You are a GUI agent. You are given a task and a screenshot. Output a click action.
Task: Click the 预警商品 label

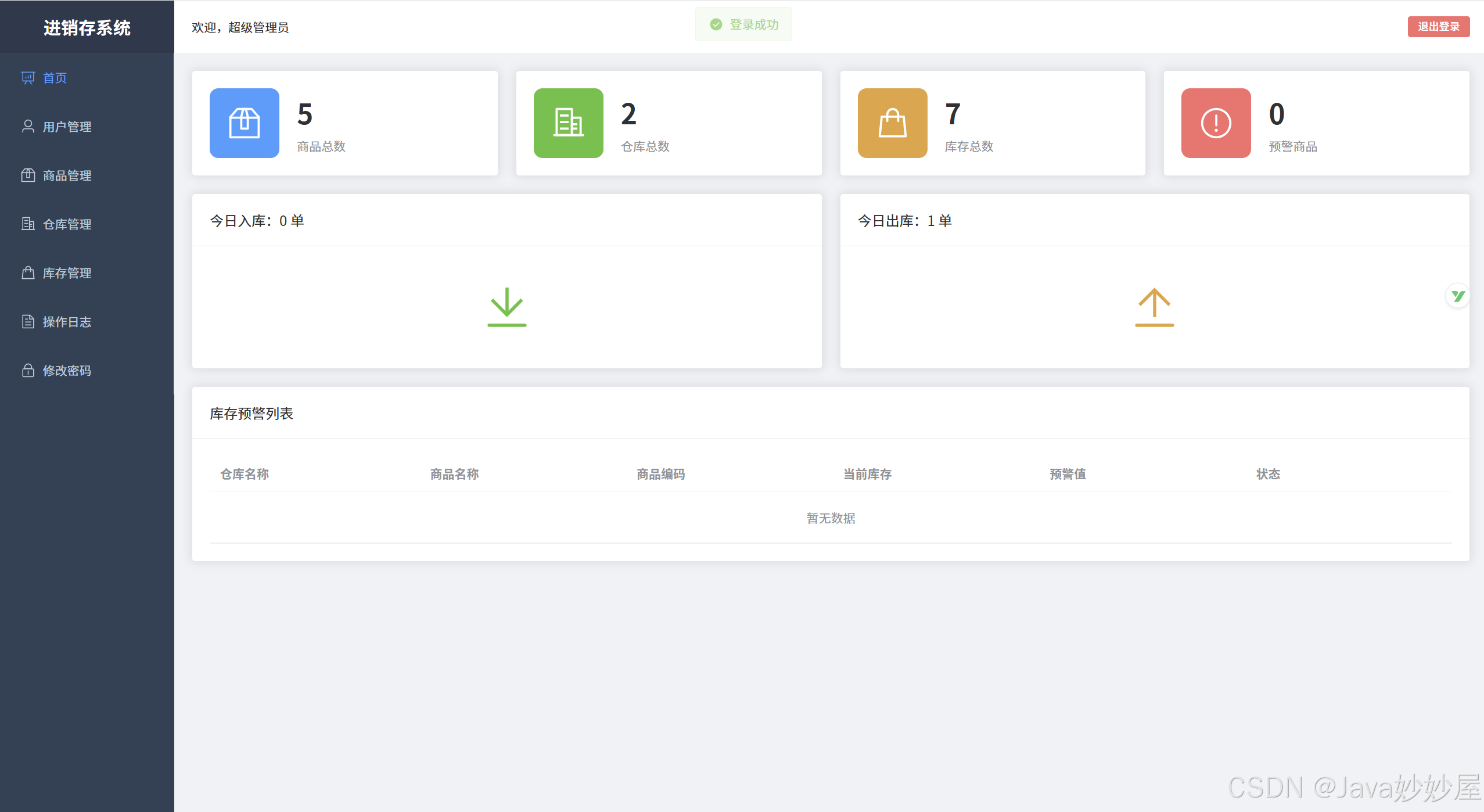(1293, 147)
